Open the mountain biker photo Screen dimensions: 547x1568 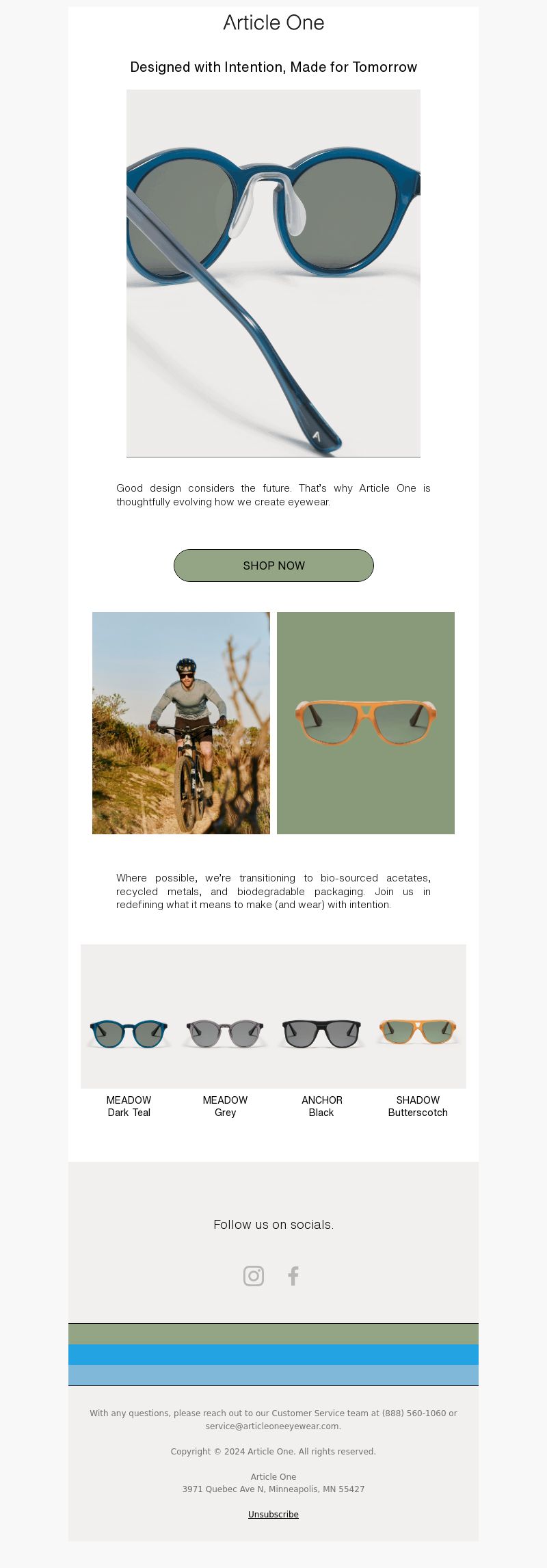181,723
